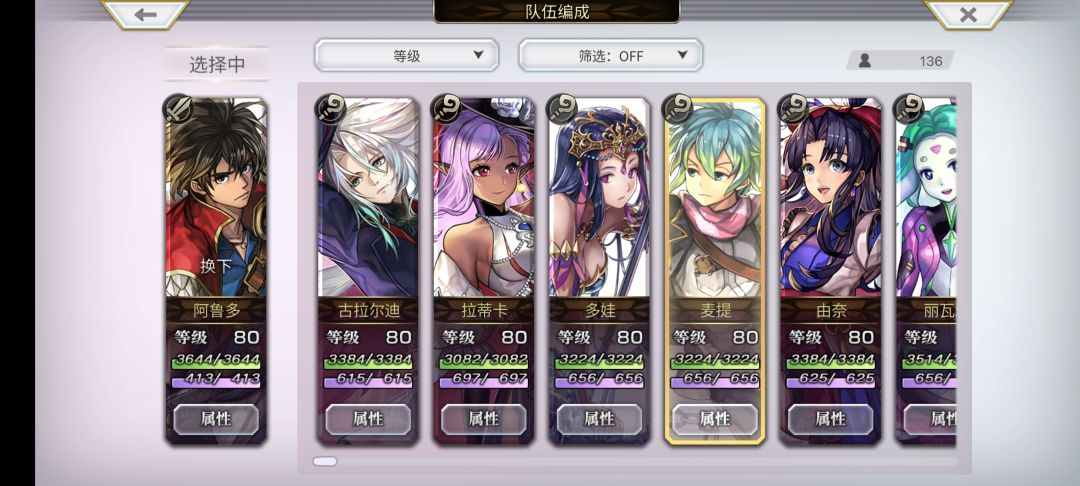This screenshot has height=486, width=1080.
Task: Tap the sword class icon on 阿鲁多
Action: 178,109
